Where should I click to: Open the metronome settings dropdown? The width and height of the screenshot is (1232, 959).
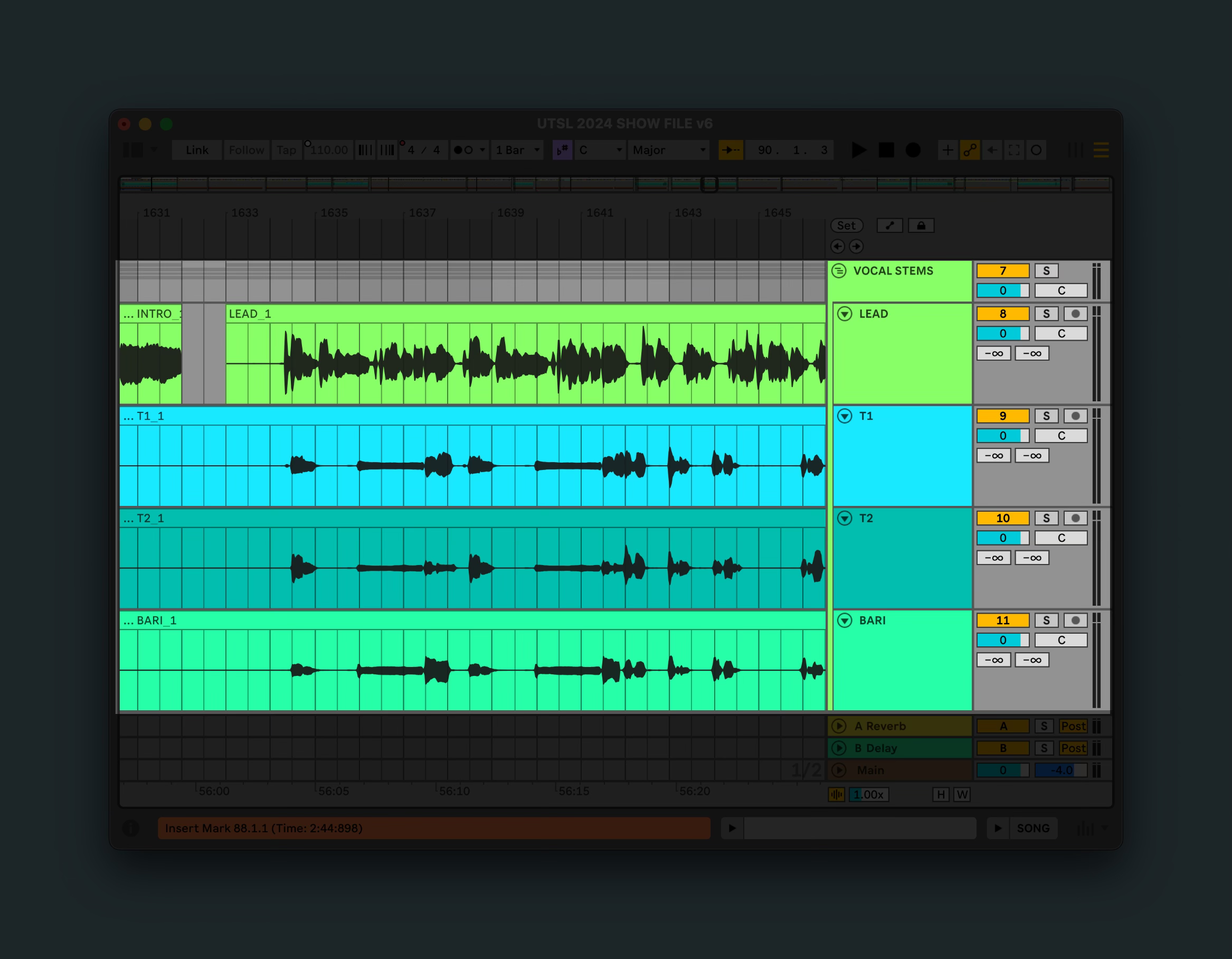483,150
